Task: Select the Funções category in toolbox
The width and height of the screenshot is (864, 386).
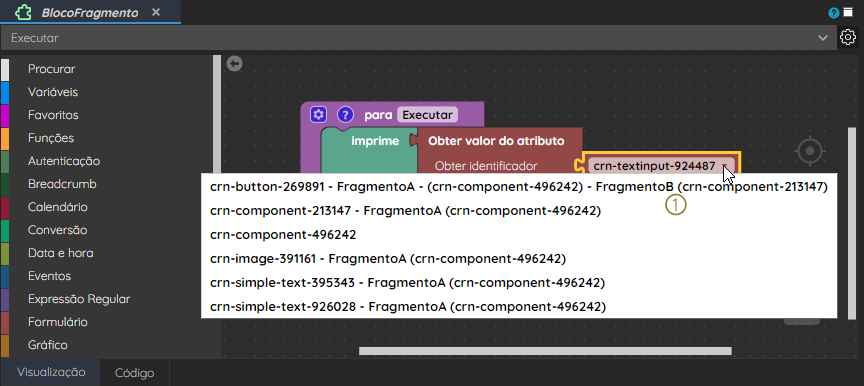Action: (x=51, y=138)
